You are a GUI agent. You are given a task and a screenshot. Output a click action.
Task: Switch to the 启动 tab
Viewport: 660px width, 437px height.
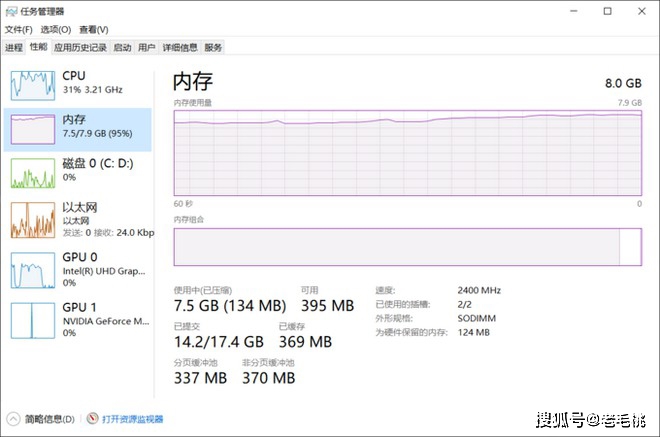[x=122, y=48]
